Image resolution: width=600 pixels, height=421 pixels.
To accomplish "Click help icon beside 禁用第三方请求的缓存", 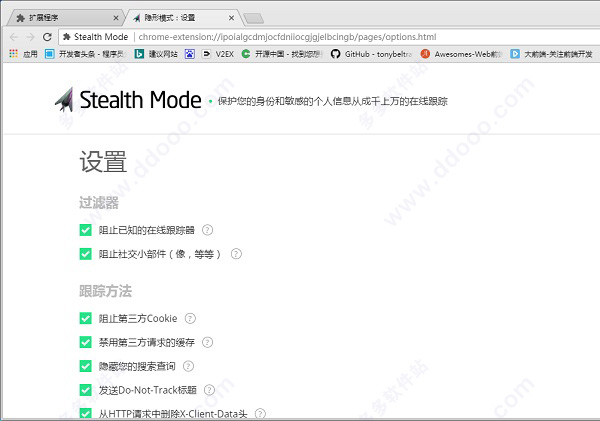I will click(x=207, y=342).
